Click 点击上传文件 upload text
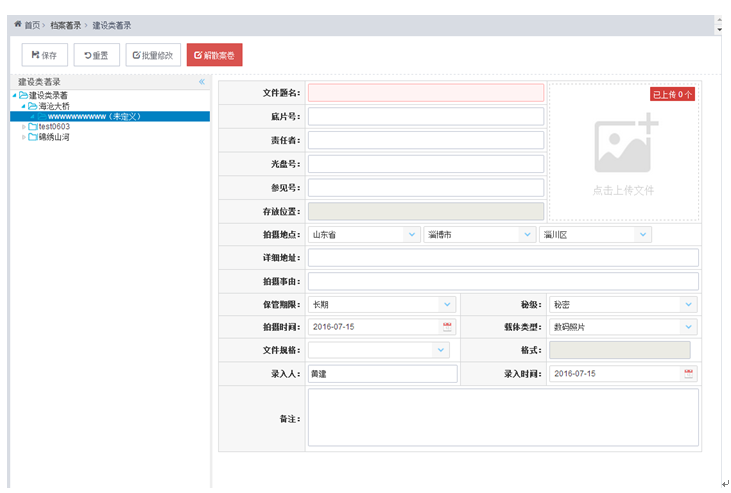This screenshot has width=731, height=493. [x=623, y=190]
